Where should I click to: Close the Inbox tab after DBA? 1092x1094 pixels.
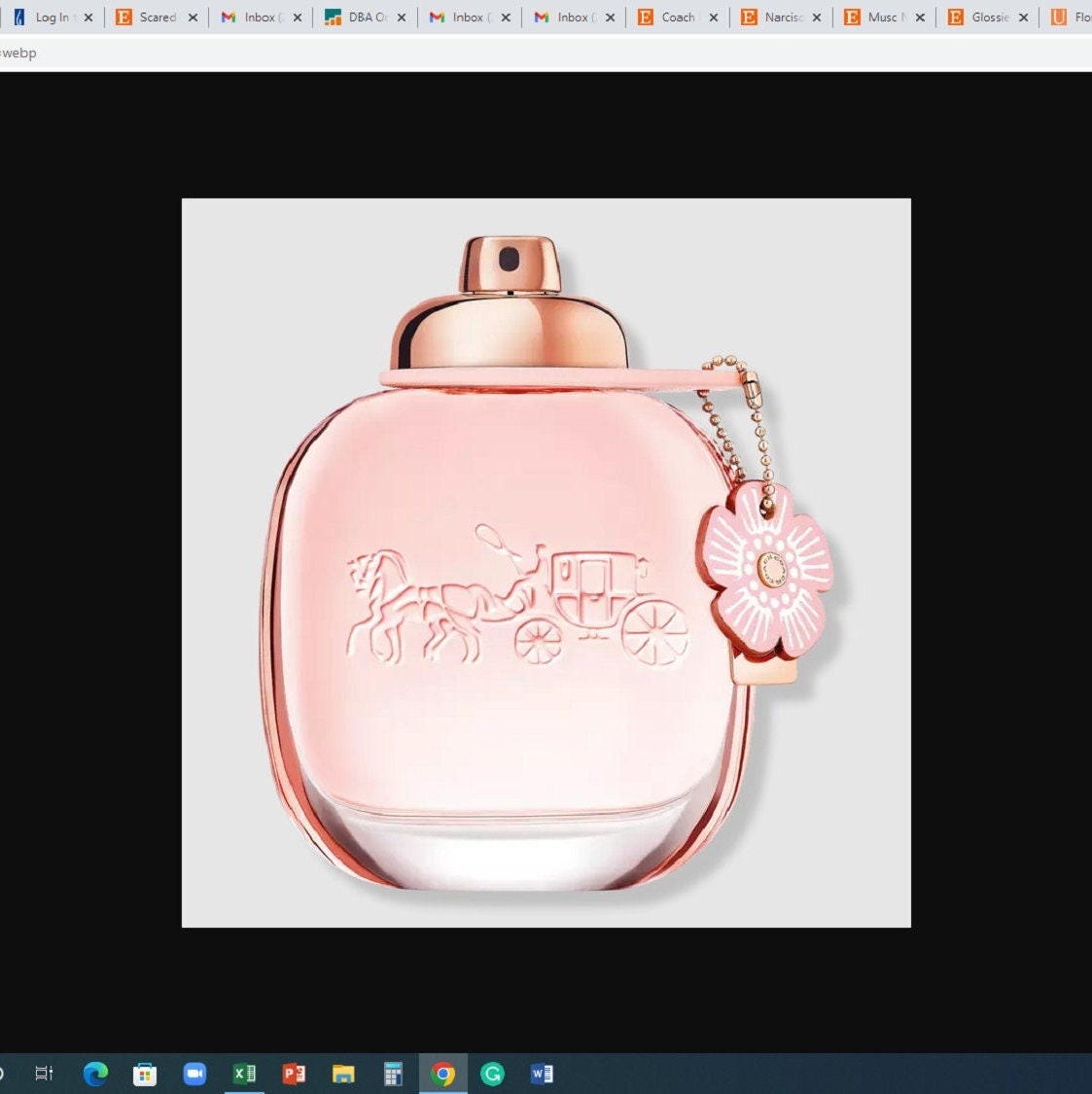pos(506,18)
